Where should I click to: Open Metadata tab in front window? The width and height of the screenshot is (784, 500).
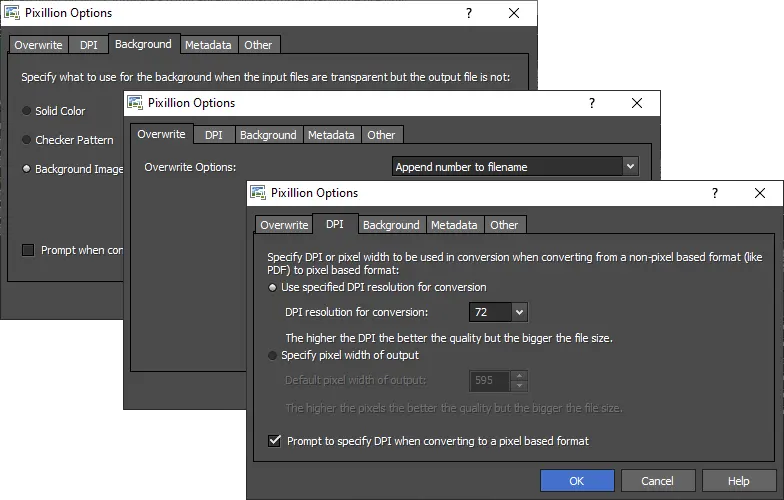pos(454,225)
